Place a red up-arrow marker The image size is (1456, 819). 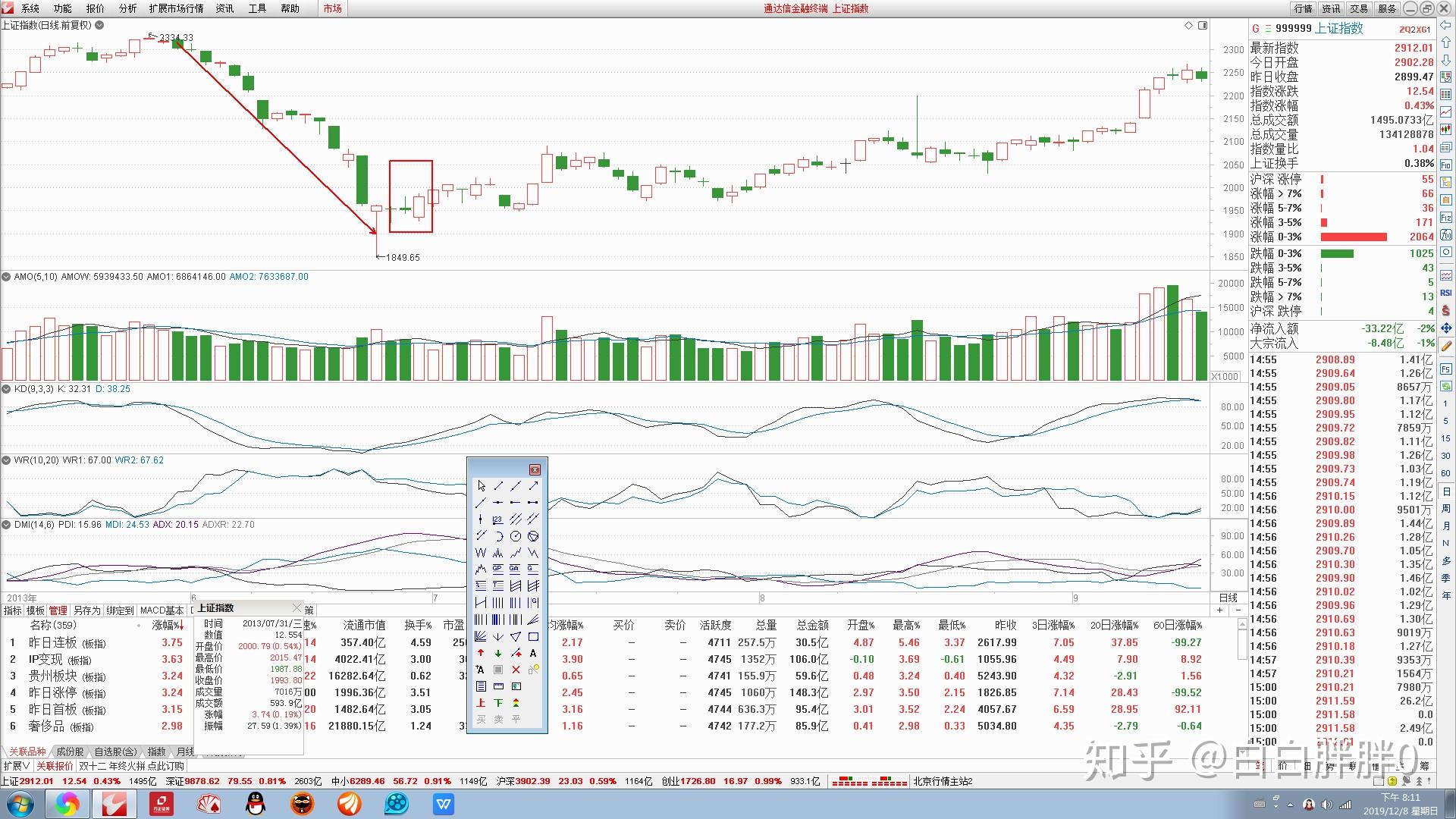[x=481, y=653]
